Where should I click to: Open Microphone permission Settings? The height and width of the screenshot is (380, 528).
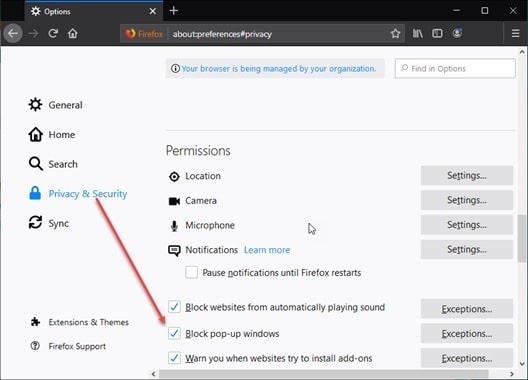pos(467,225)
